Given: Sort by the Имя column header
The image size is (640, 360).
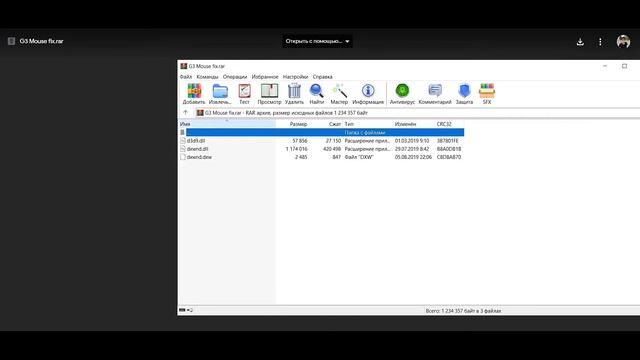Looking at the screenshot, I should click(x=227, y=124).
